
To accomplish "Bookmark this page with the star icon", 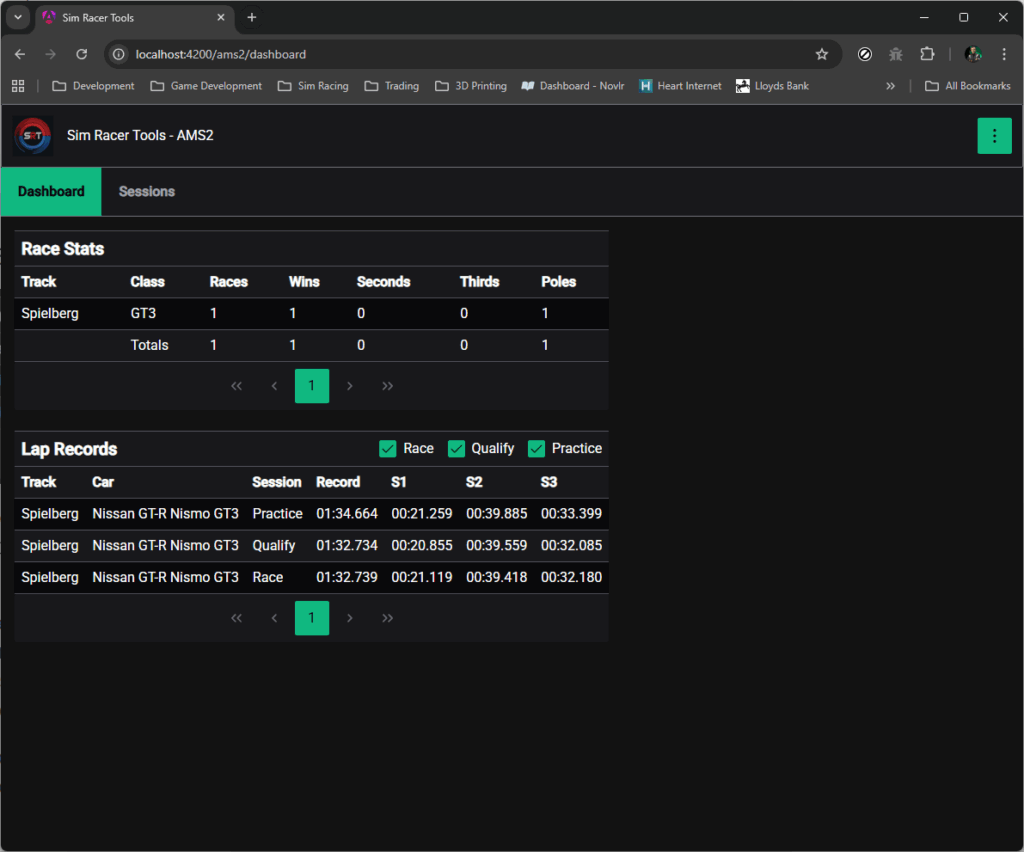I will click(822, 54).
